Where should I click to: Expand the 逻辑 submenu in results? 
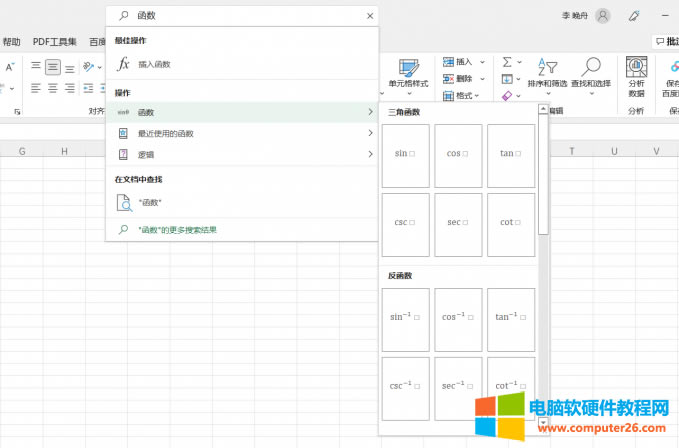[x=370, y=155]
